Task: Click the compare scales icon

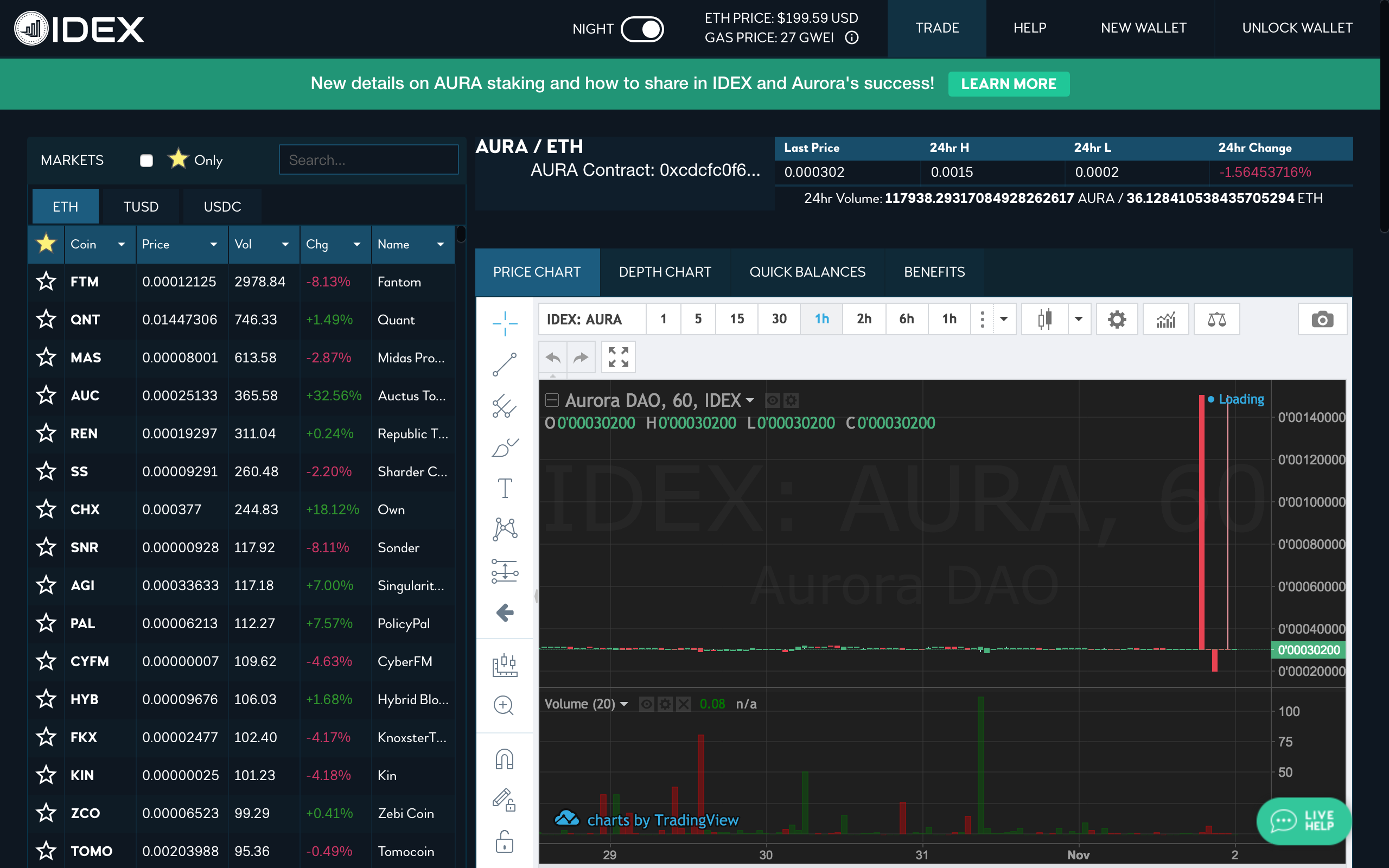Action: pyautogui.click(x=1216, y=319)
